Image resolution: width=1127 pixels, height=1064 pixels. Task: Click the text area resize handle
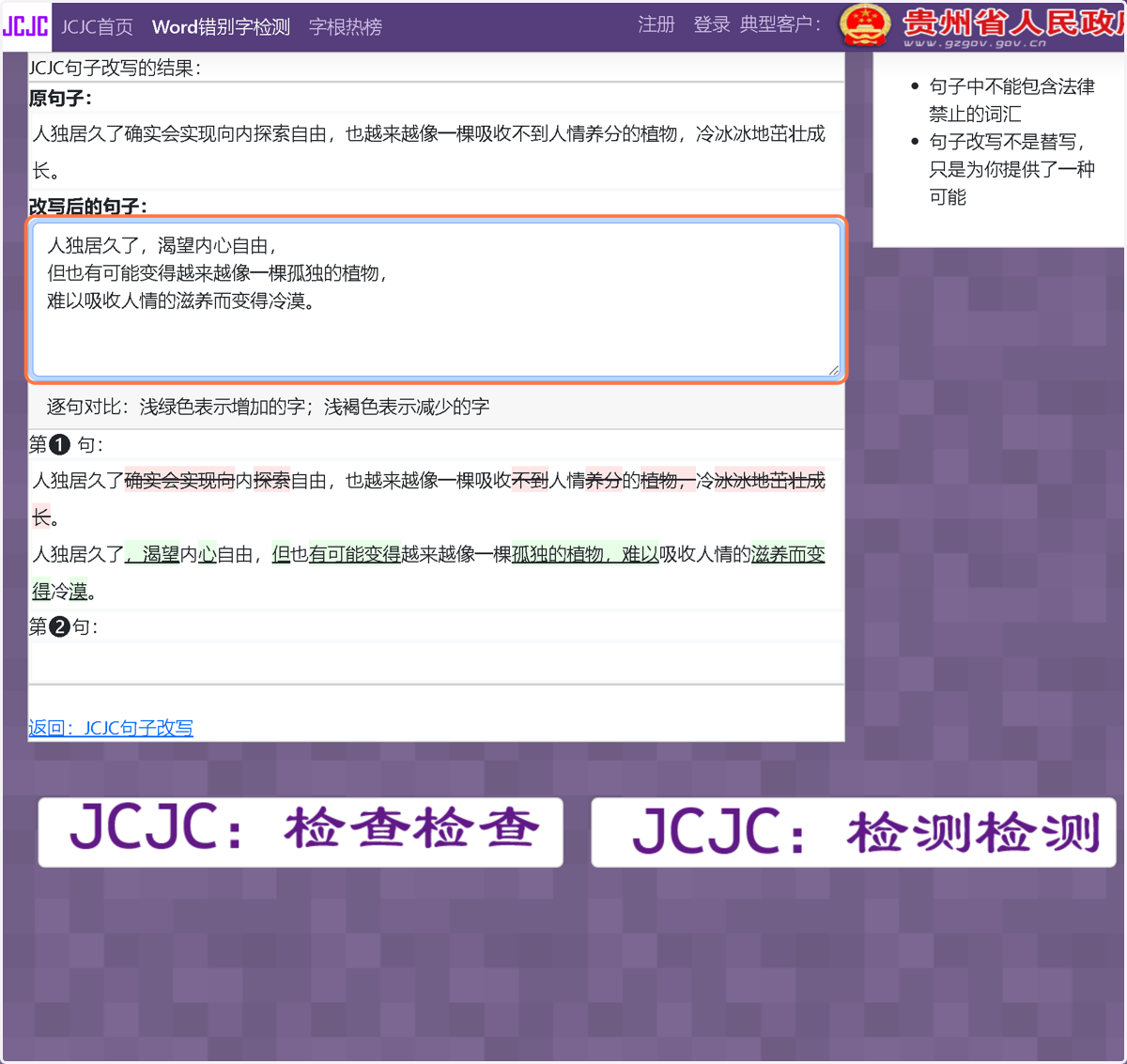pyautogui.click(x=834, y=370)
